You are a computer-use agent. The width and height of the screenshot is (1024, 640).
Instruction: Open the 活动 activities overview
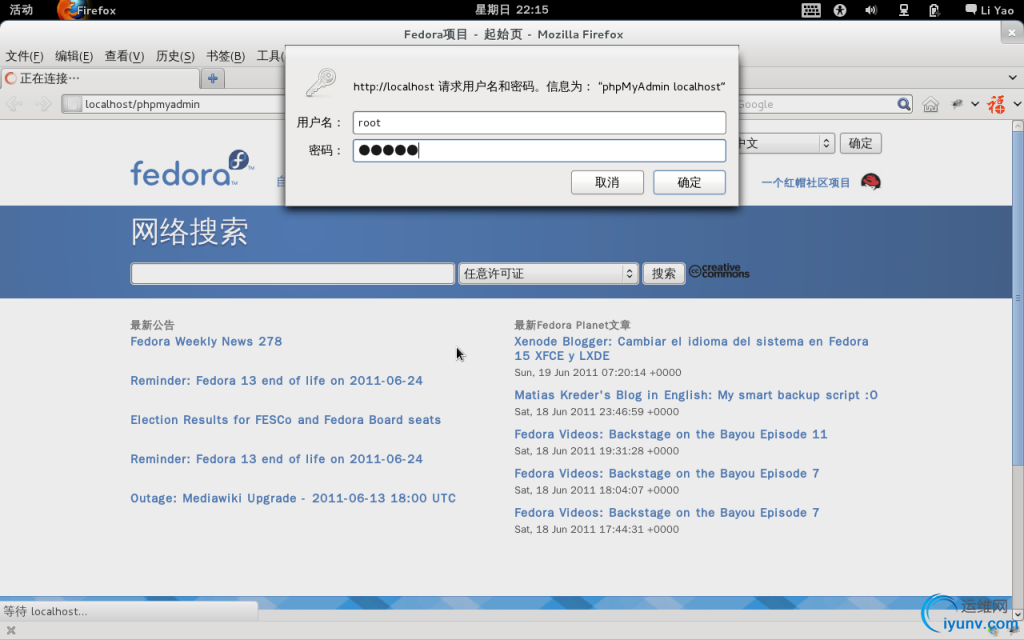pos(21,10)
